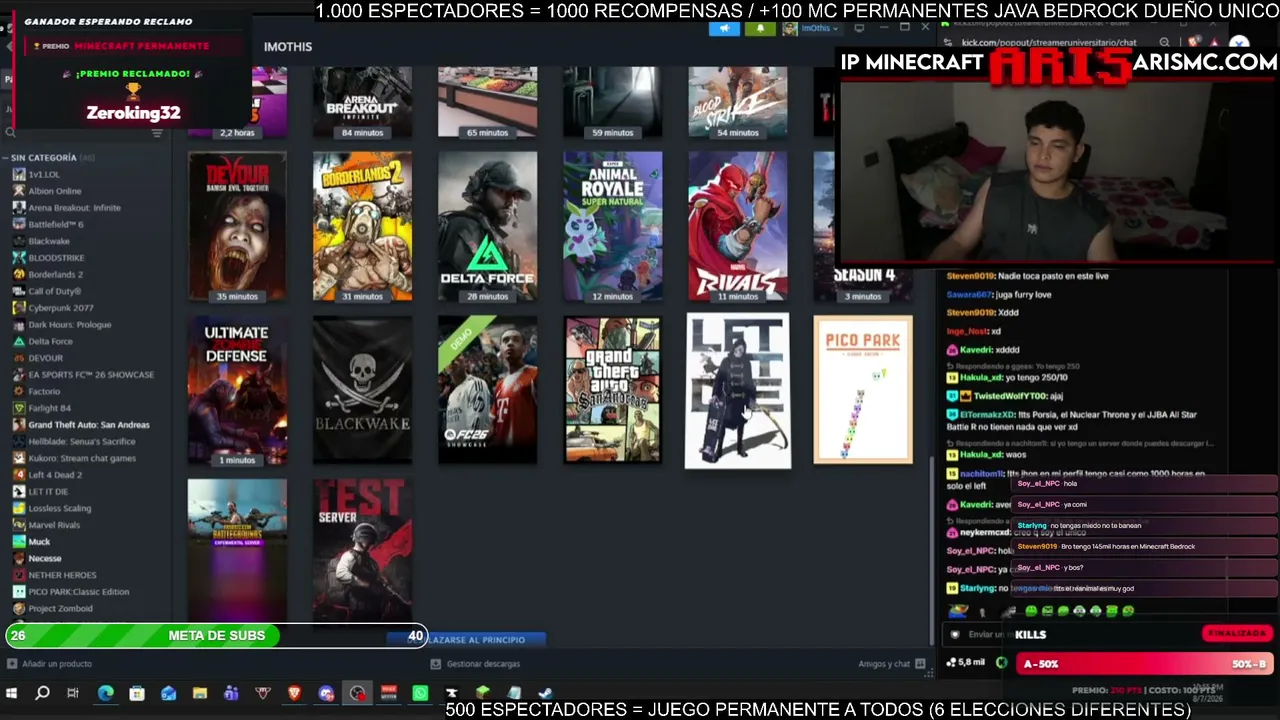
Task: Select PICO PARK:Classic Edition in sidebar
Action: 79,592
